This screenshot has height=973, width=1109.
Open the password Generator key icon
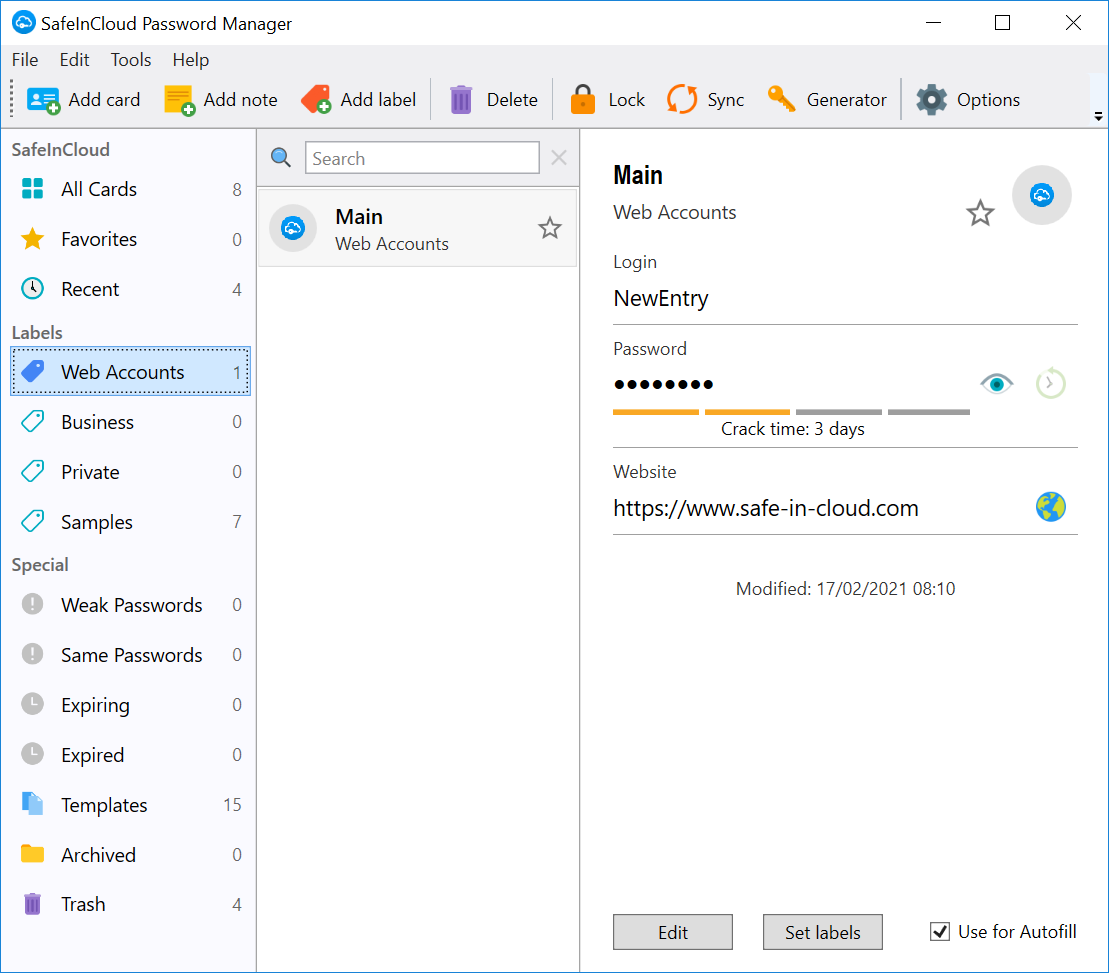point(782,100)
